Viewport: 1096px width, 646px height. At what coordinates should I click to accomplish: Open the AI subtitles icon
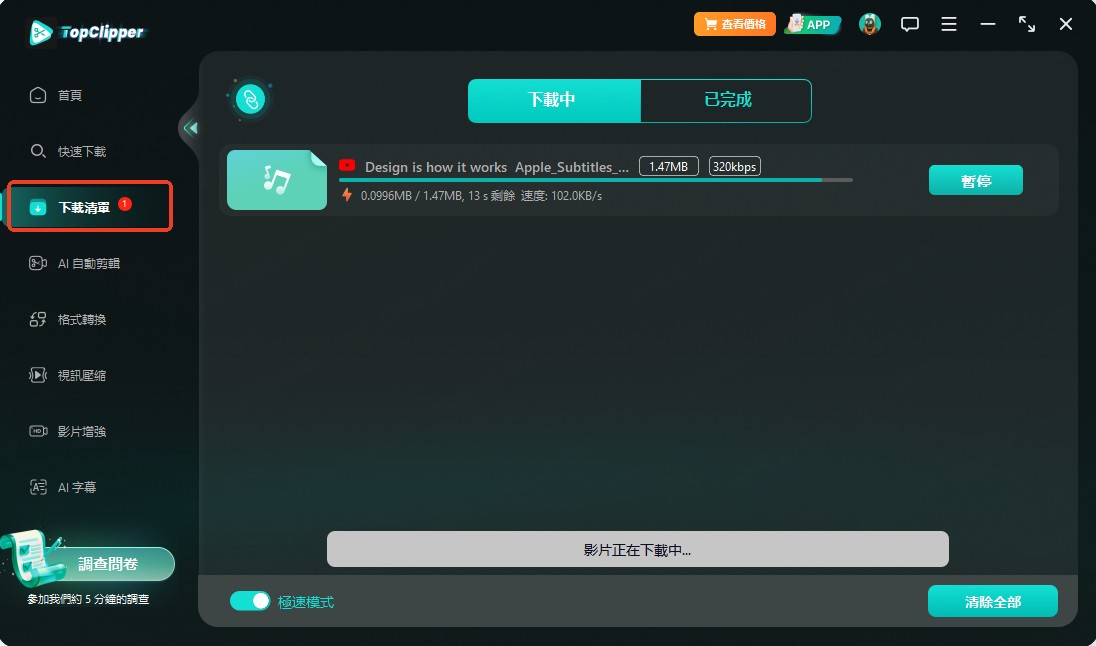[x=38, y=487]
